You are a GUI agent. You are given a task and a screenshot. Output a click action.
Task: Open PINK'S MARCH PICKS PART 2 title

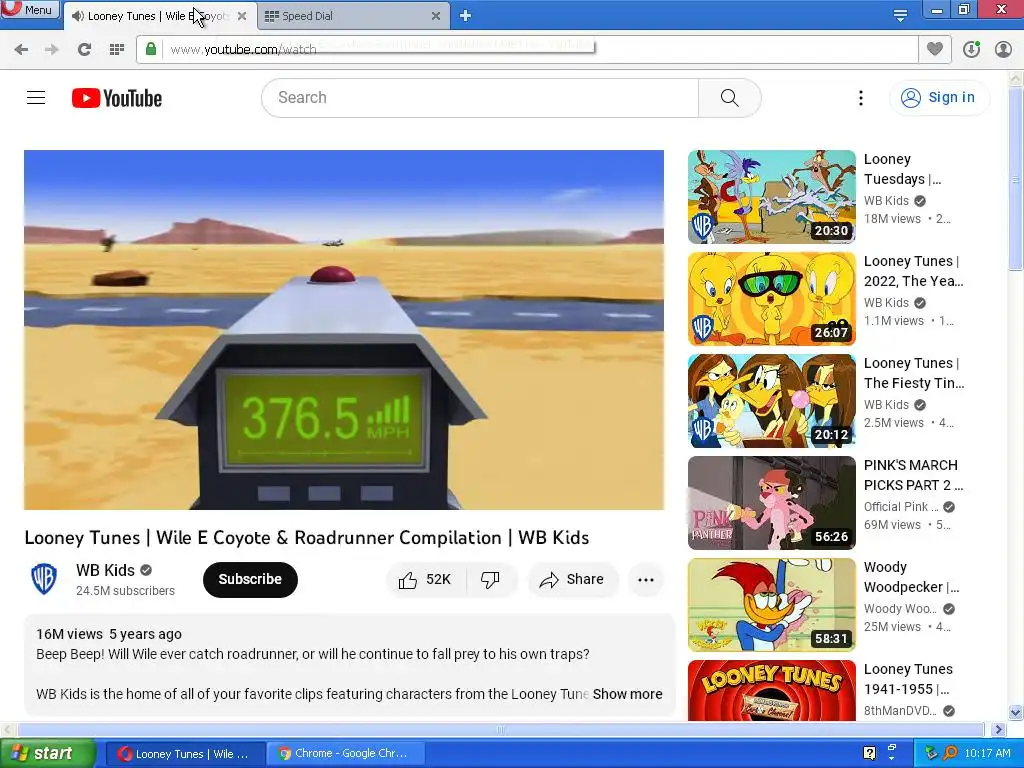913,475
